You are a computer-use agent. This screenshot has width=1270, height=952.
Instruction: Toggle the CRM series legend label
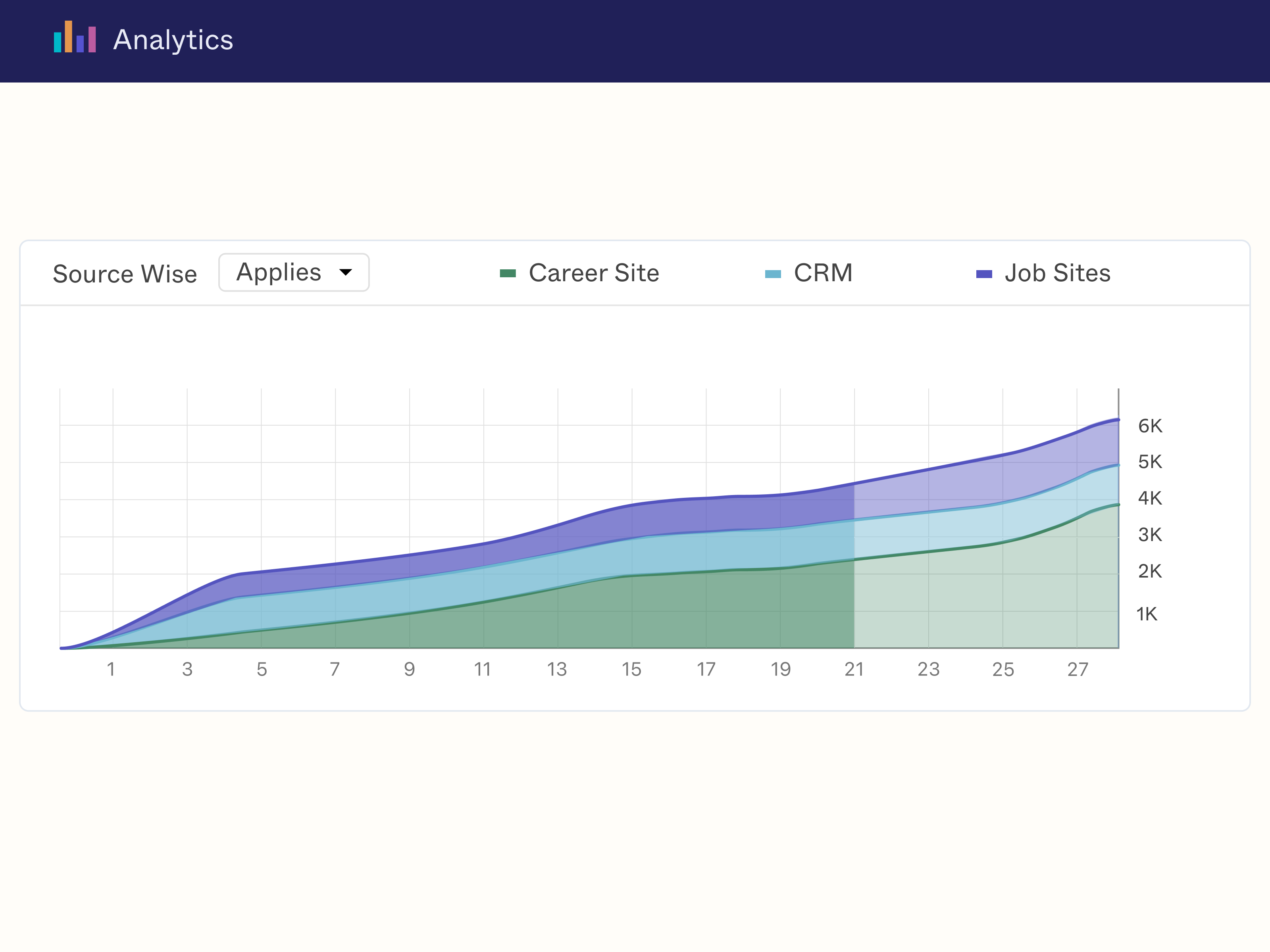(823, 273)
